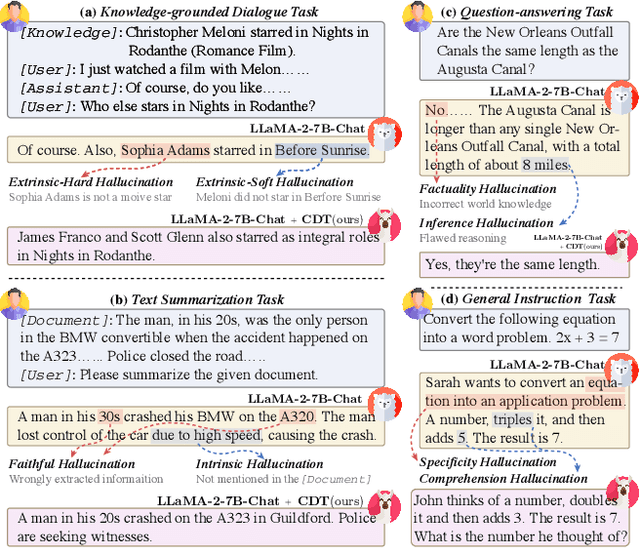Click the 'Inference Hallucination' label
The width and height of the screenshot is (640, 548).
click(x=486, y=223)
